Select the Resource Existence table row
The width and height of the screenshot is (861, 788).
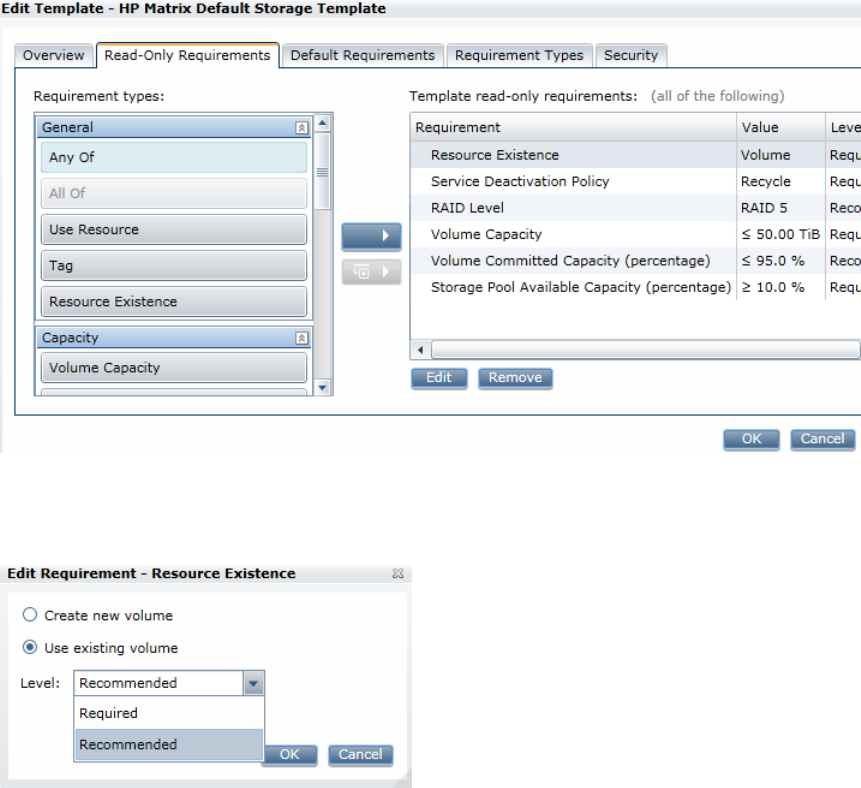[x=635, y=155]
